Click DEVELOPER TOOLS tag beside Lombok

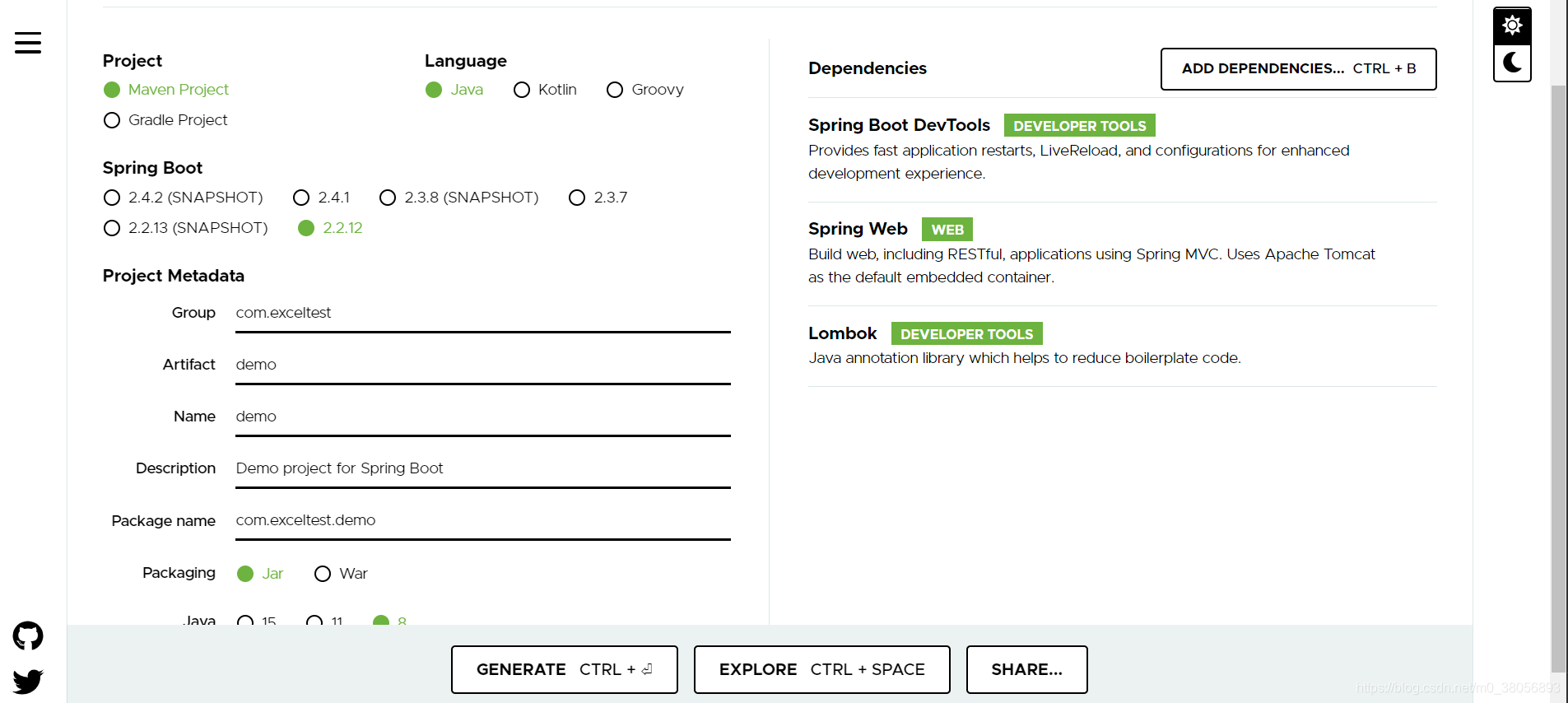tap(967, 333)
